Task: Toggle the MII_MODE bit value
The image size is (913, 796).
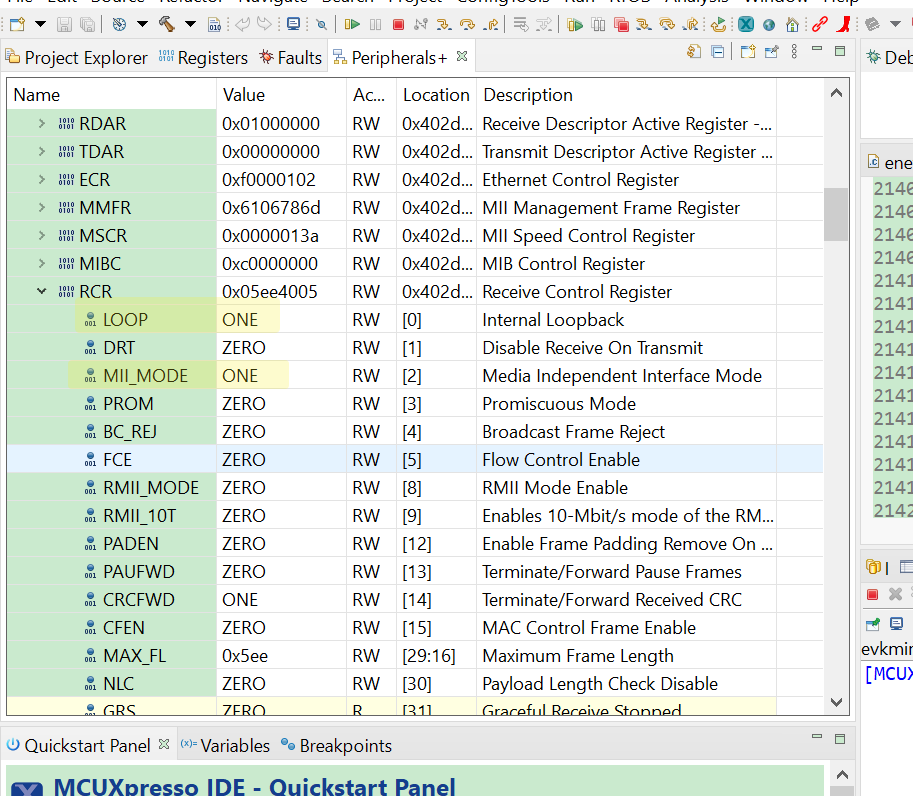Action: [248, 375]
